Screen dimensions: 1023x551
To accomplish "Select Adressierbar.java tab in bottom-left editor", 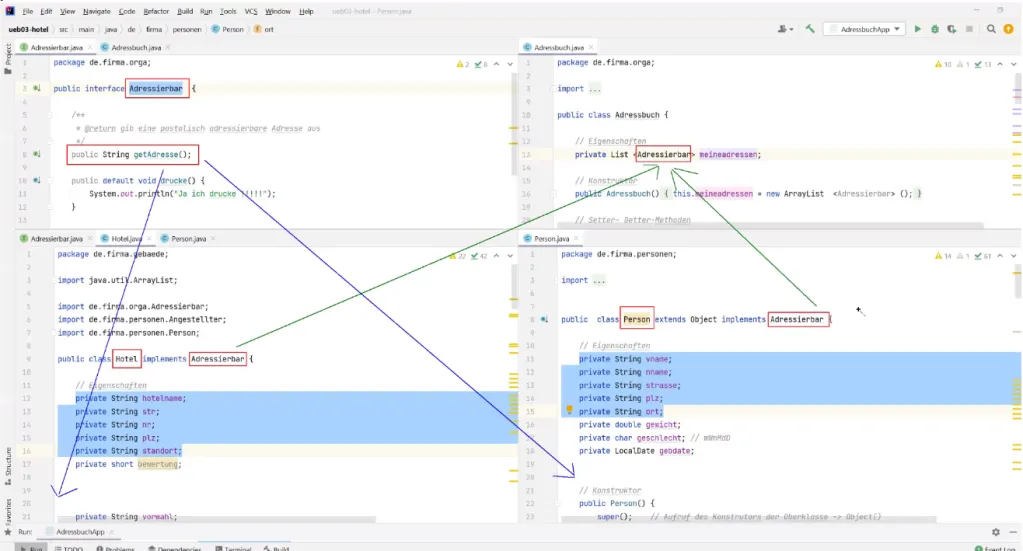I will click(x=56, y=239).
